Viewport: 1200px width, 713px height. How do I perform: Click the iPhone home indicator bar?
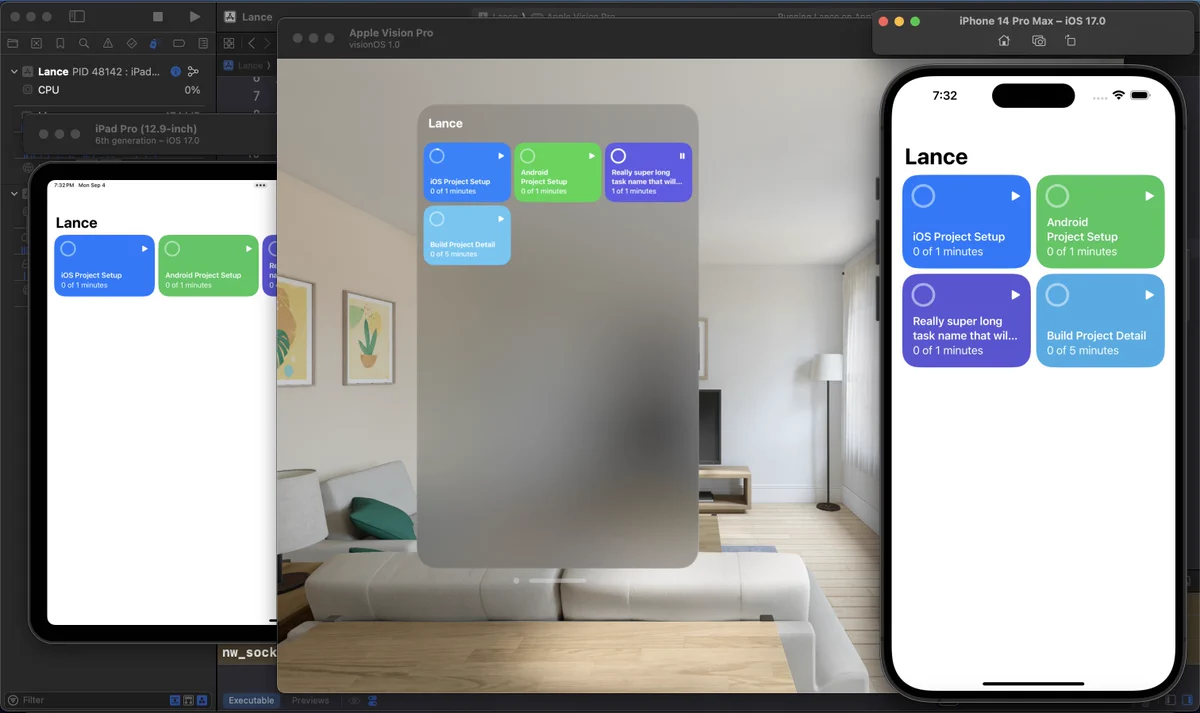coord(1033,684)
